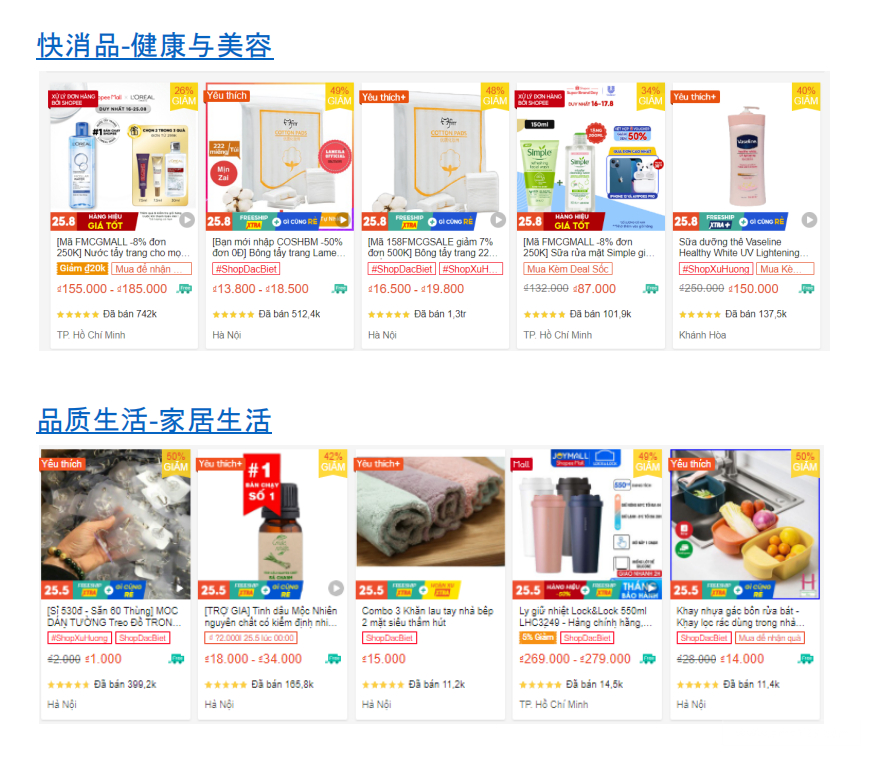This screenshot has height=766, width=882.
Task: Click star rating on Vaseline lotion card
Action: pyautogui.click(x=700, y=314)
